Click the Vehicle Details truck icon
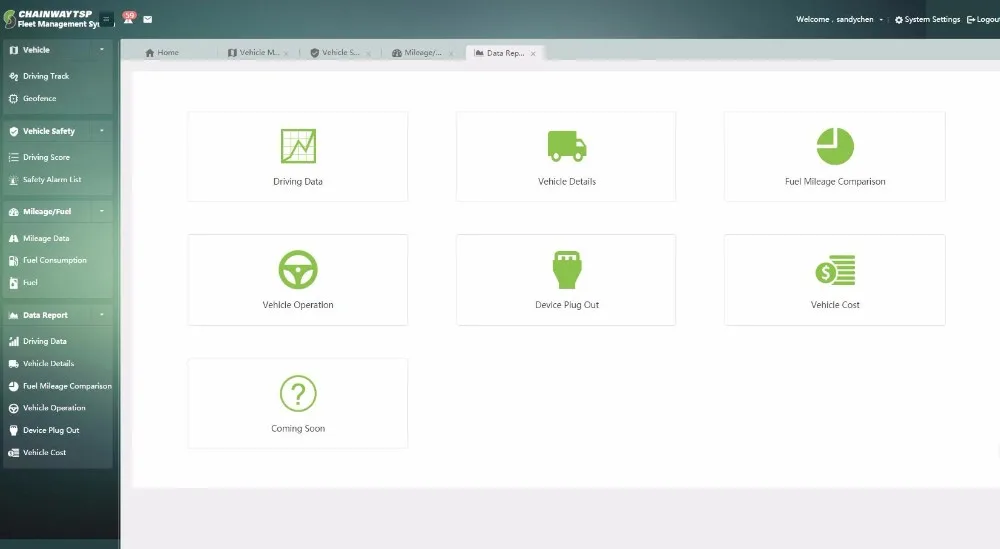Screen dimensions: 1000x549 click(x=567, y=146)
